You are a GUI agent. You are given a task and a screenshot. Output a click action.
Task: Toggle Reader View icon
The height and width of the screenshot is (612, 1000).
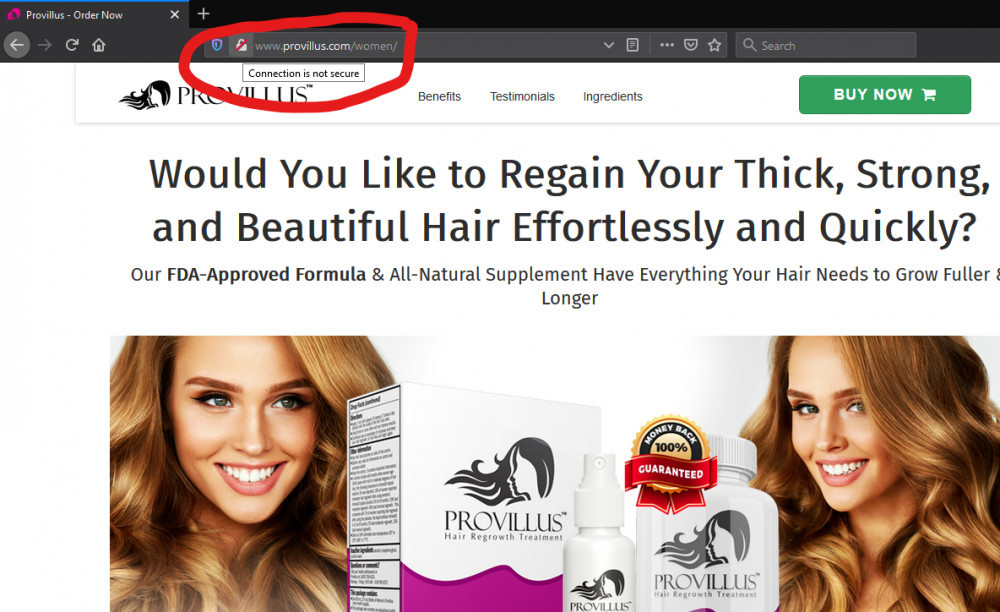[x=633, y=45]
